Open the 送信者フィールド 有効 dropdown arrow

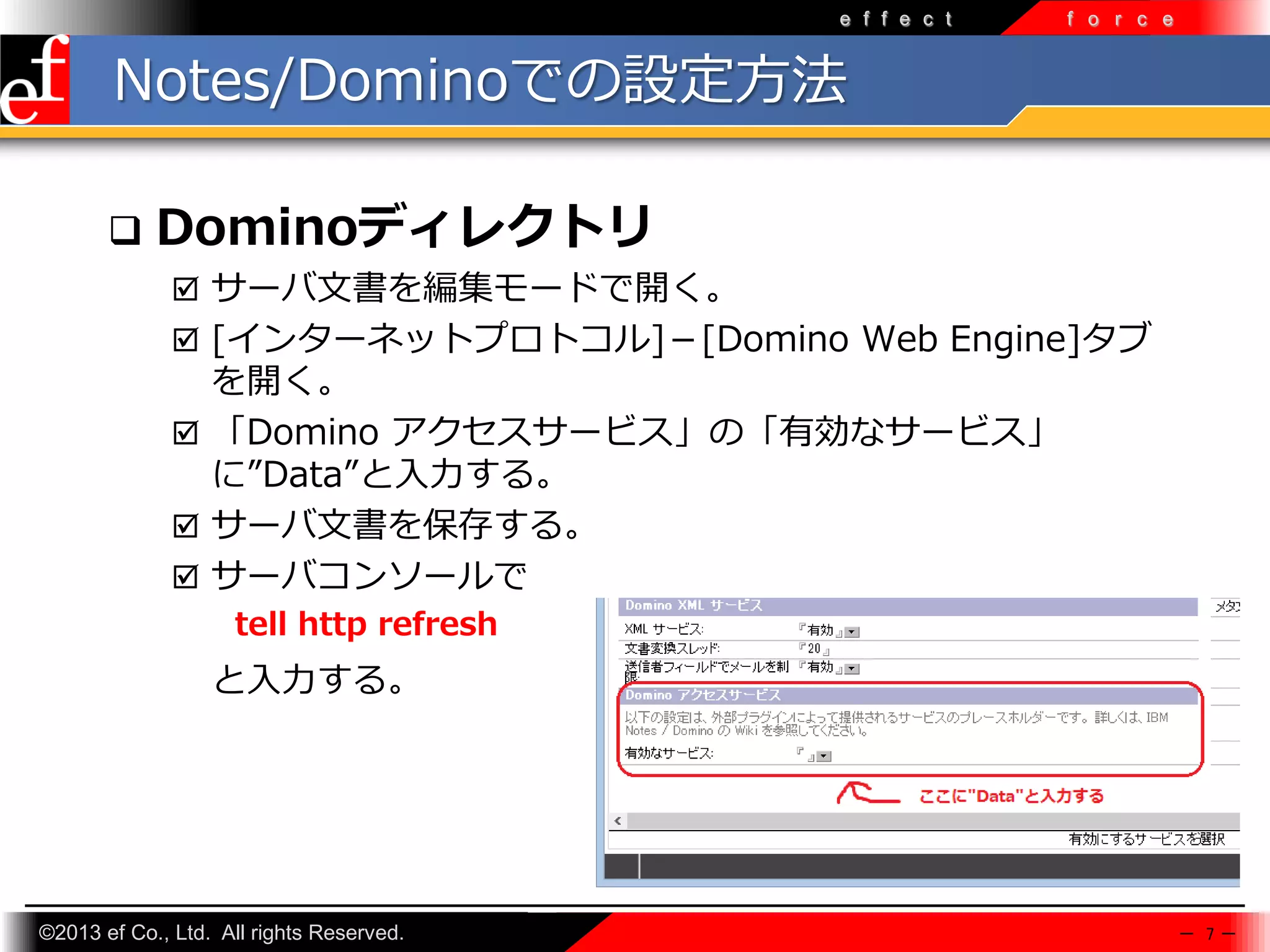pyautogui.click(x=853, y=669)
